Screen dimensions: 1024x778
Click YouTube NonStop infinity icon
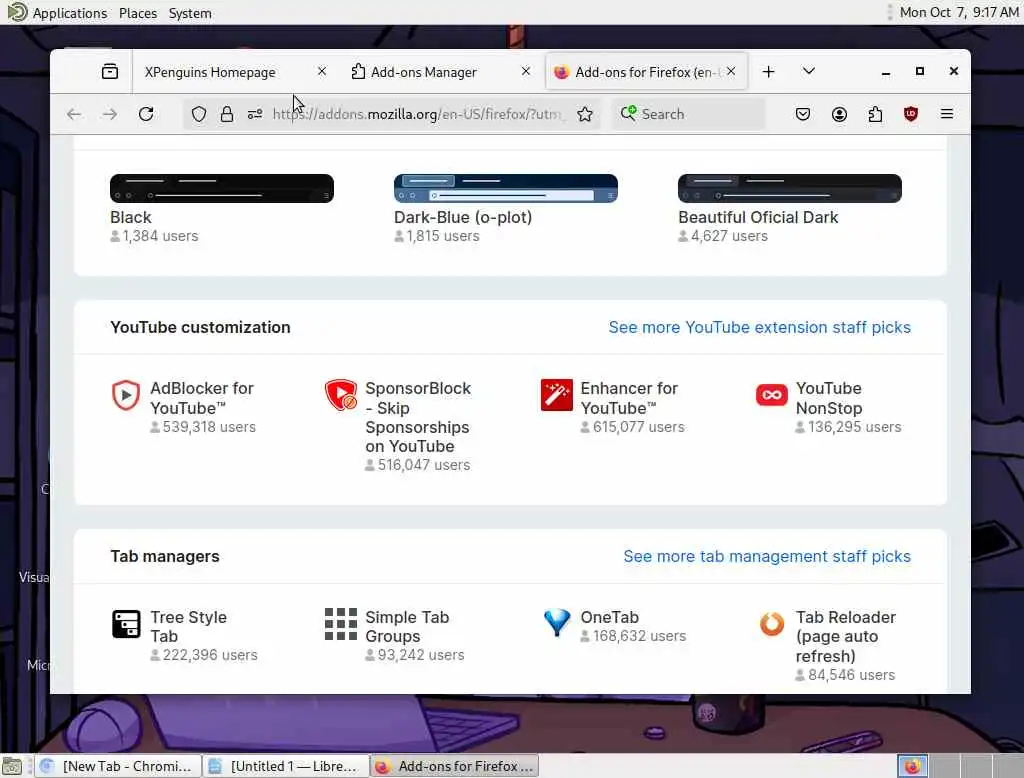pyautogui.click(x=771, y=395)
